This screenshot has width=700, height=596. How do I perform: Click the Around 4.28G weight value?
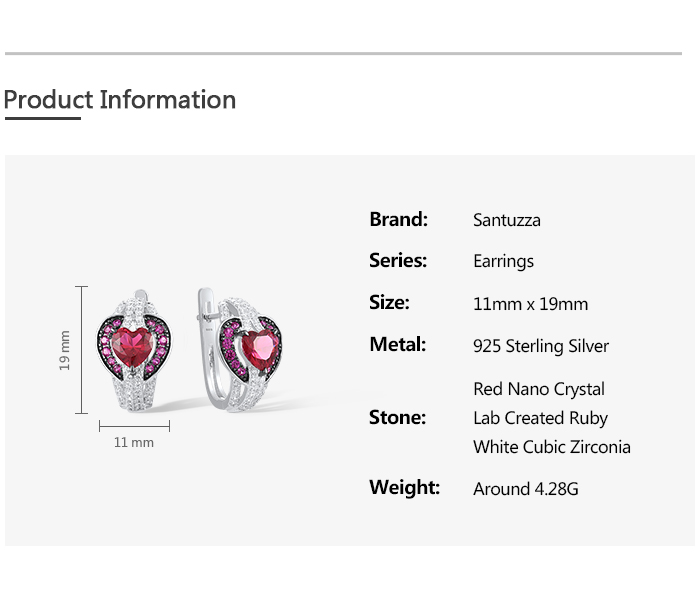[x=526, y=489]
